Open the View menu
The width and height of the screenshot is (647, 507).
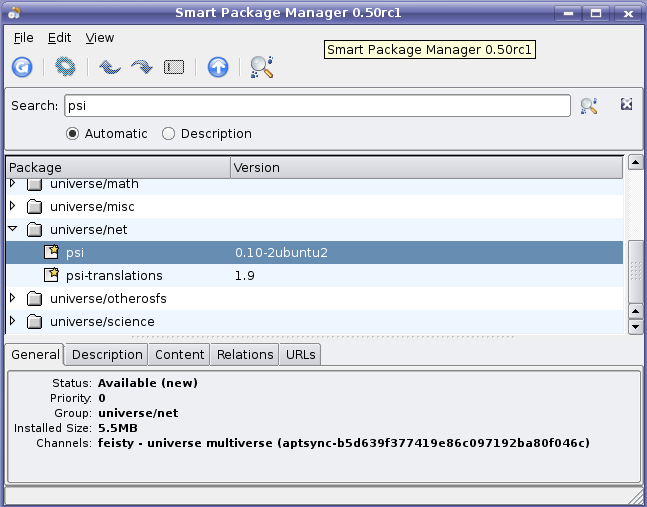(99, 38)
